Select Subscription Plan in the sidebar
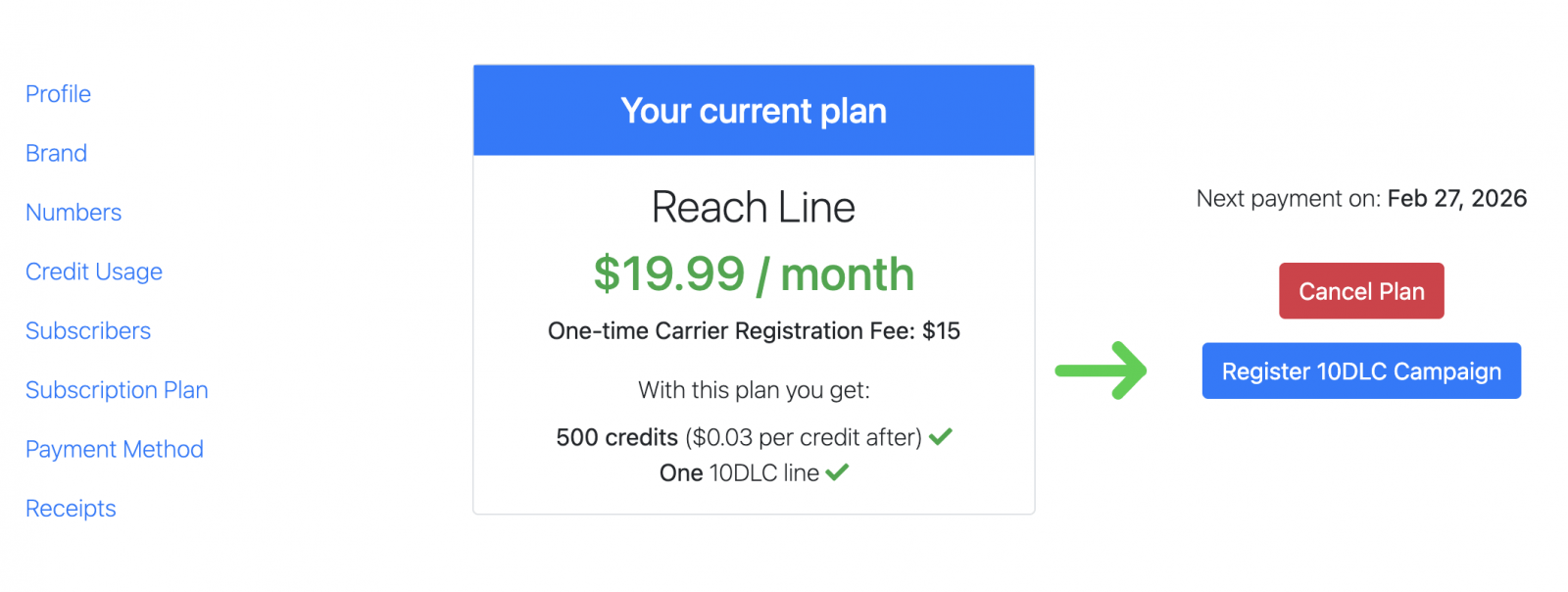The width and height of the screenshot is (1568, 592). tap(117, 390)
